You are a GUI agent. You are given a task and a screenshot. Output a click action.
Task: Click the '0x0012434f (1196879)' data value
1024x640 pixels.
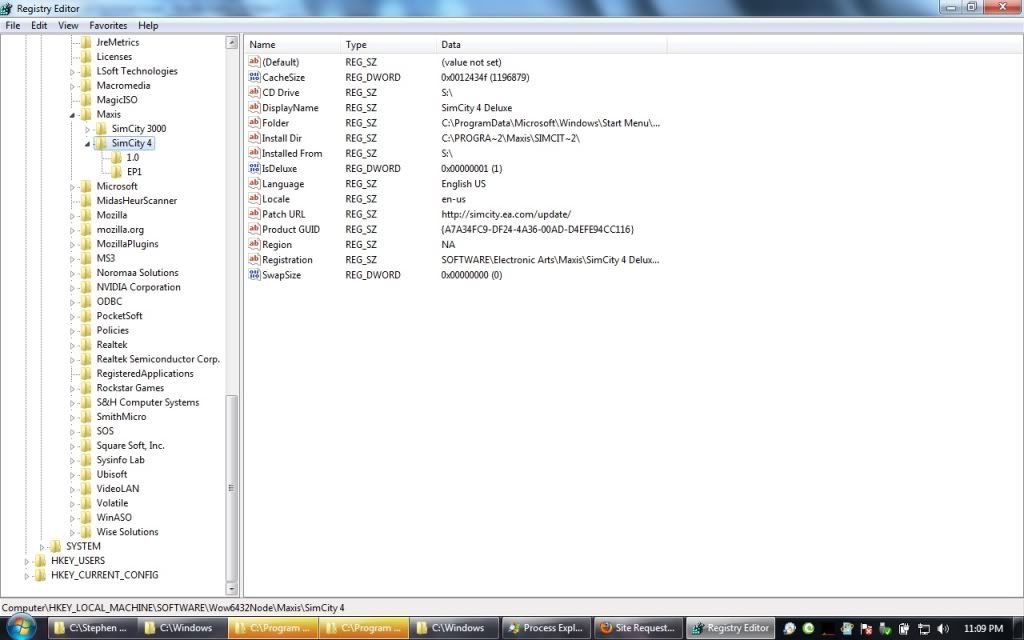coord(485,77)
